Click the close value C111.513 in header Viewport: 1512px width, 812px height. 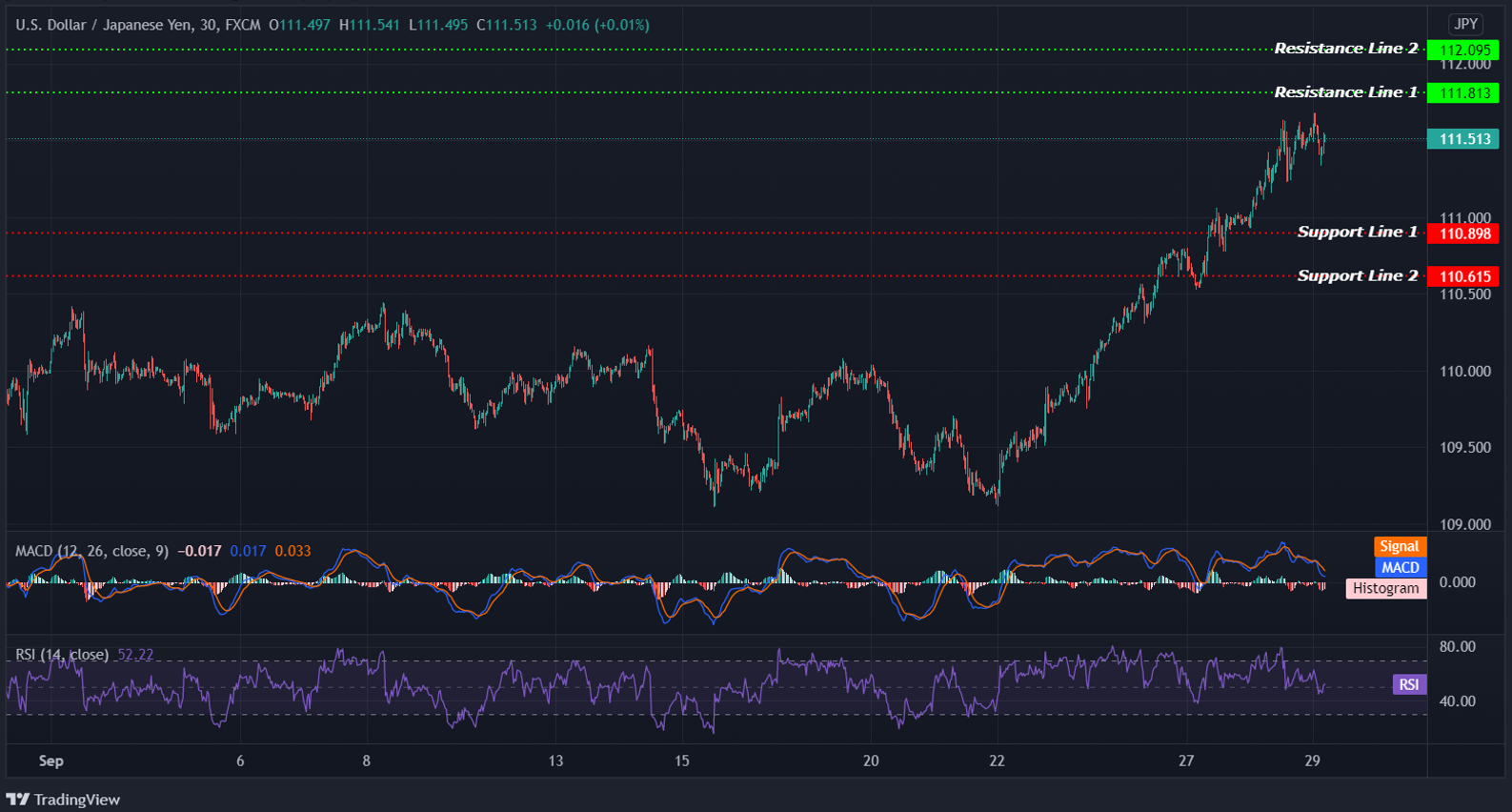click(x=507, y=25)
